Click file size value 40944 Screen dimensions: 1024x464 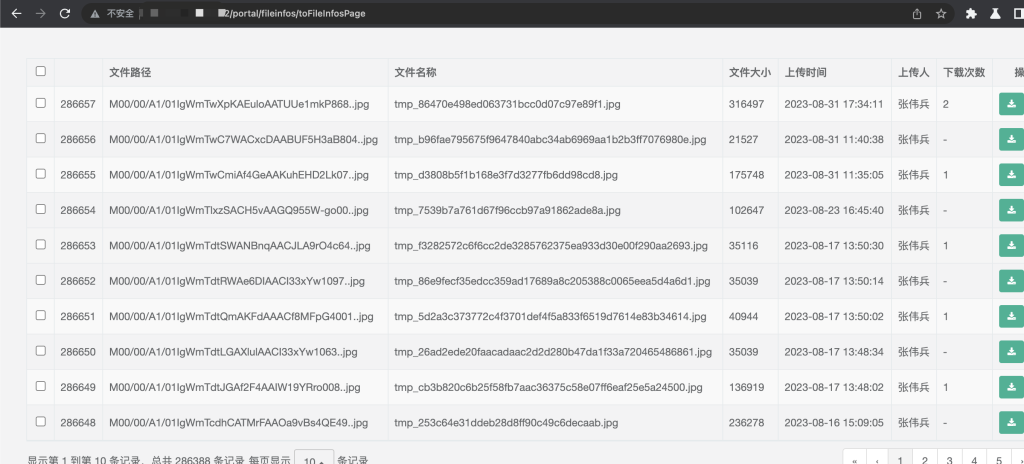point(744,316)
